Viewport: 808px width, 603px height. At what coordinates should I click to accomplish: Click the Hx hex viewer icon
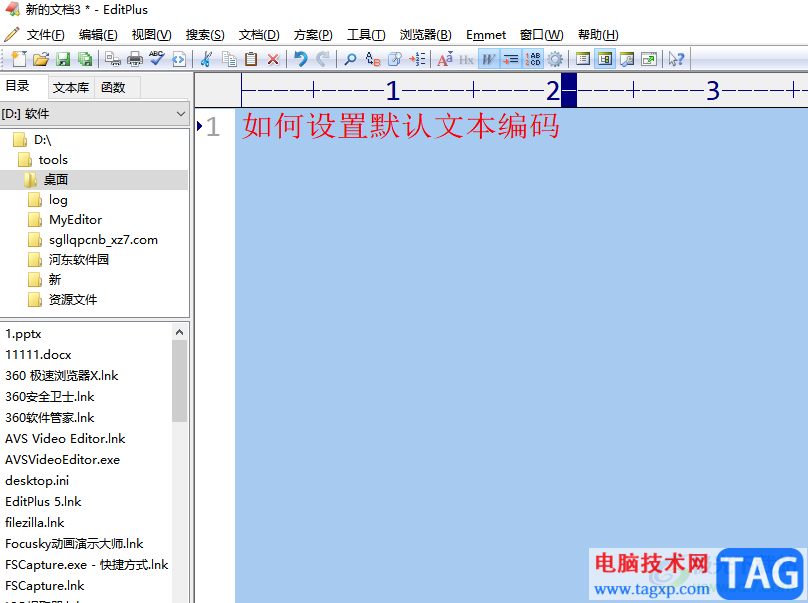click(x=466, y=59)
